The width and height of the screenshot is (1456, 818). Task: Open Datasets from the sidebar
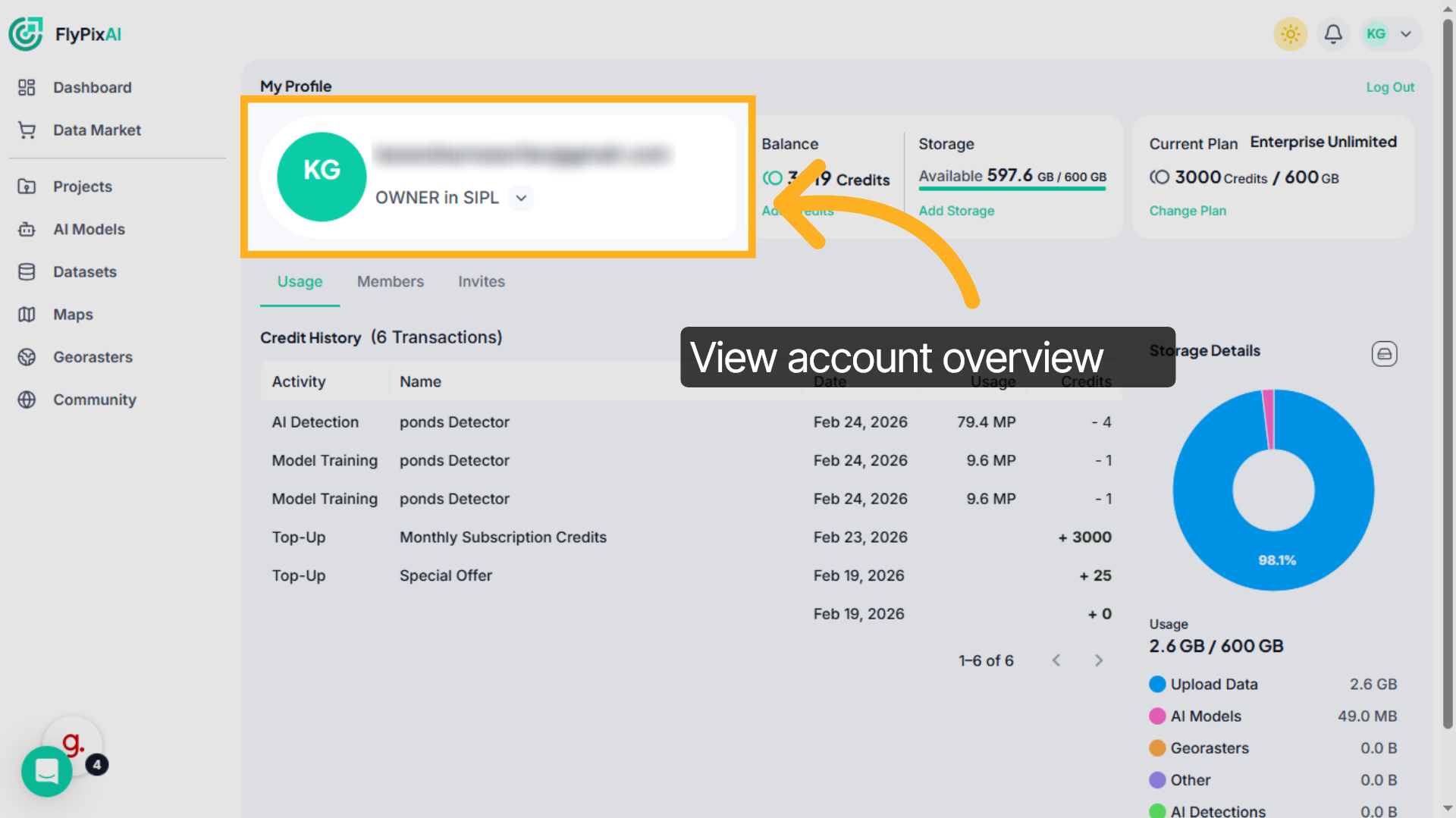85,271
